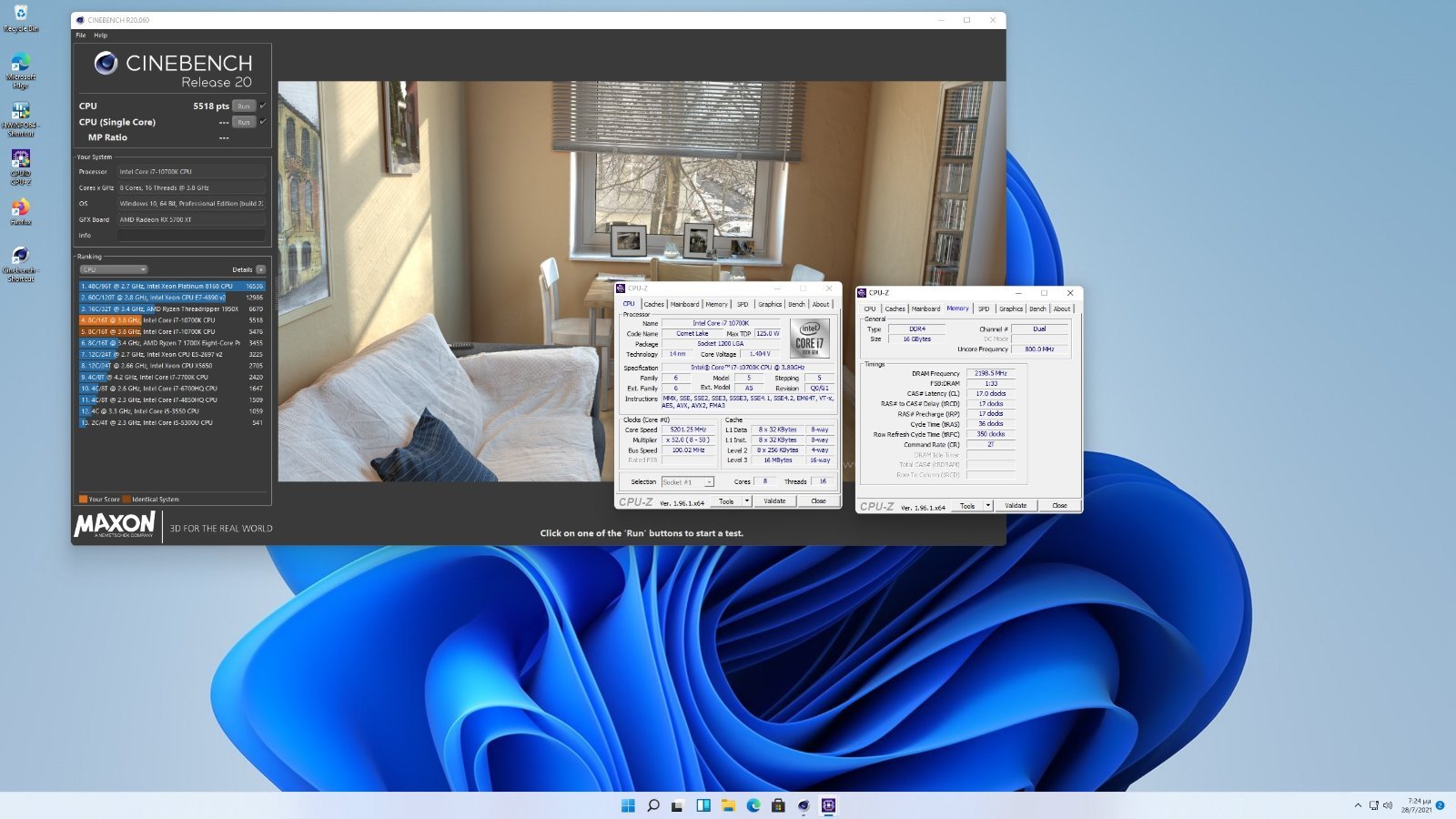The width and height of the screenshot is (1456, 819).
Task: Click the MAXON logo in Cinebench
Action: (x=115, y=524)
